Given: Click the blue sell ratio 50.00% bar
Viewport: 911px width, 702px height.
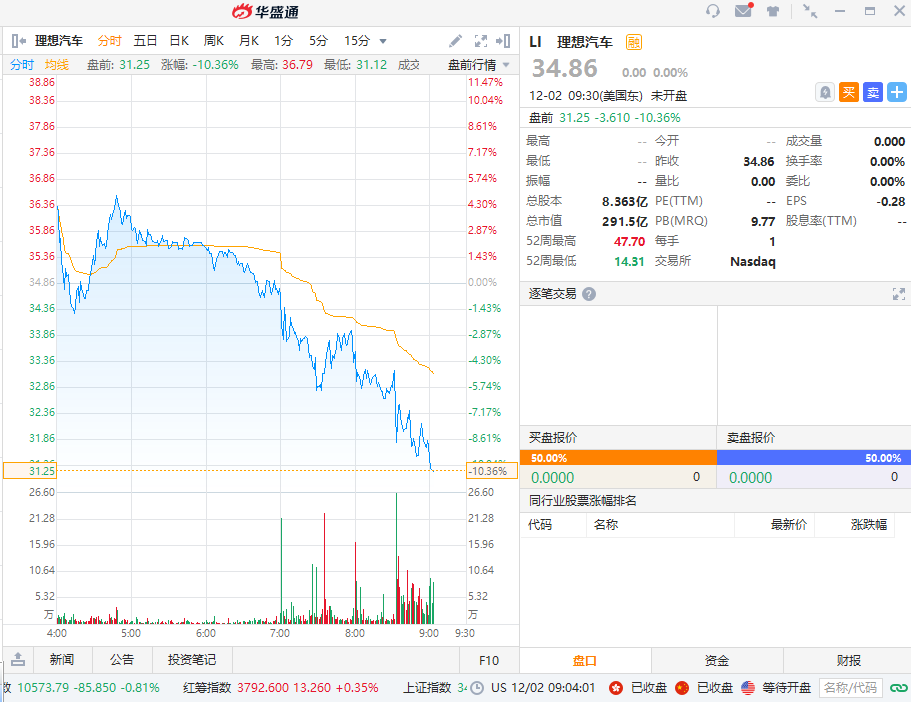Looking at the screenshot, I should click(x=812, y=458).
